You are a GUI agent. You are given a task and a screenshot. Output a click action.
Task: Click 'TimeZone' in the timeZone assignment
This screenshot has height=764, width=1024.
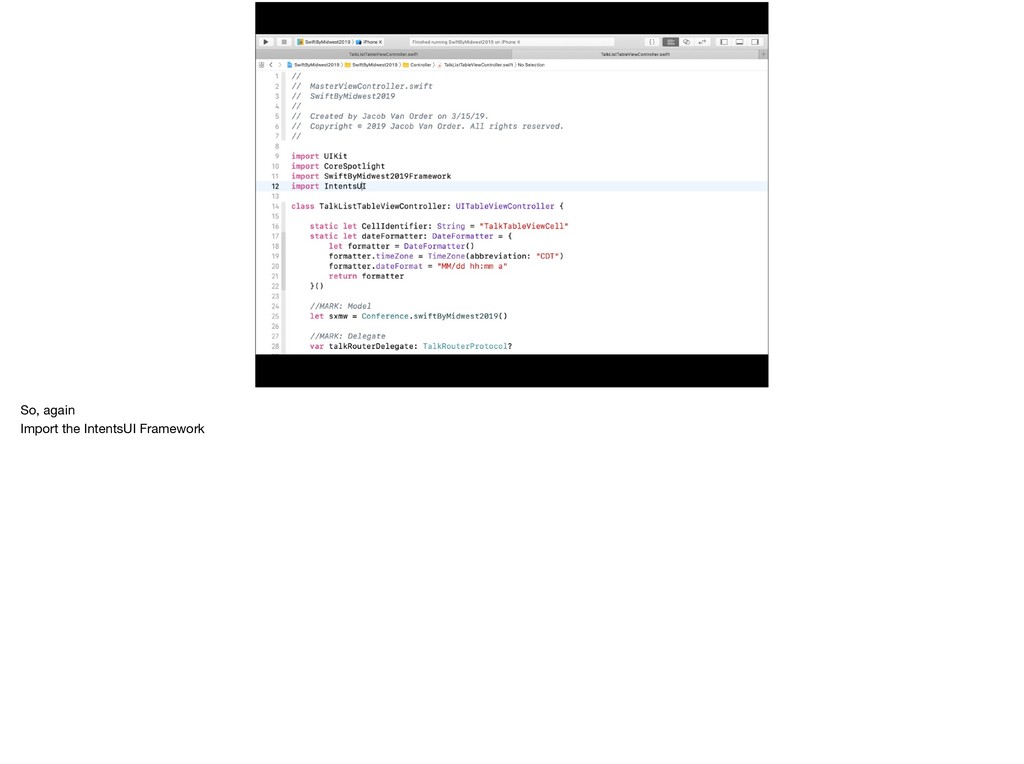click(446, 257)
